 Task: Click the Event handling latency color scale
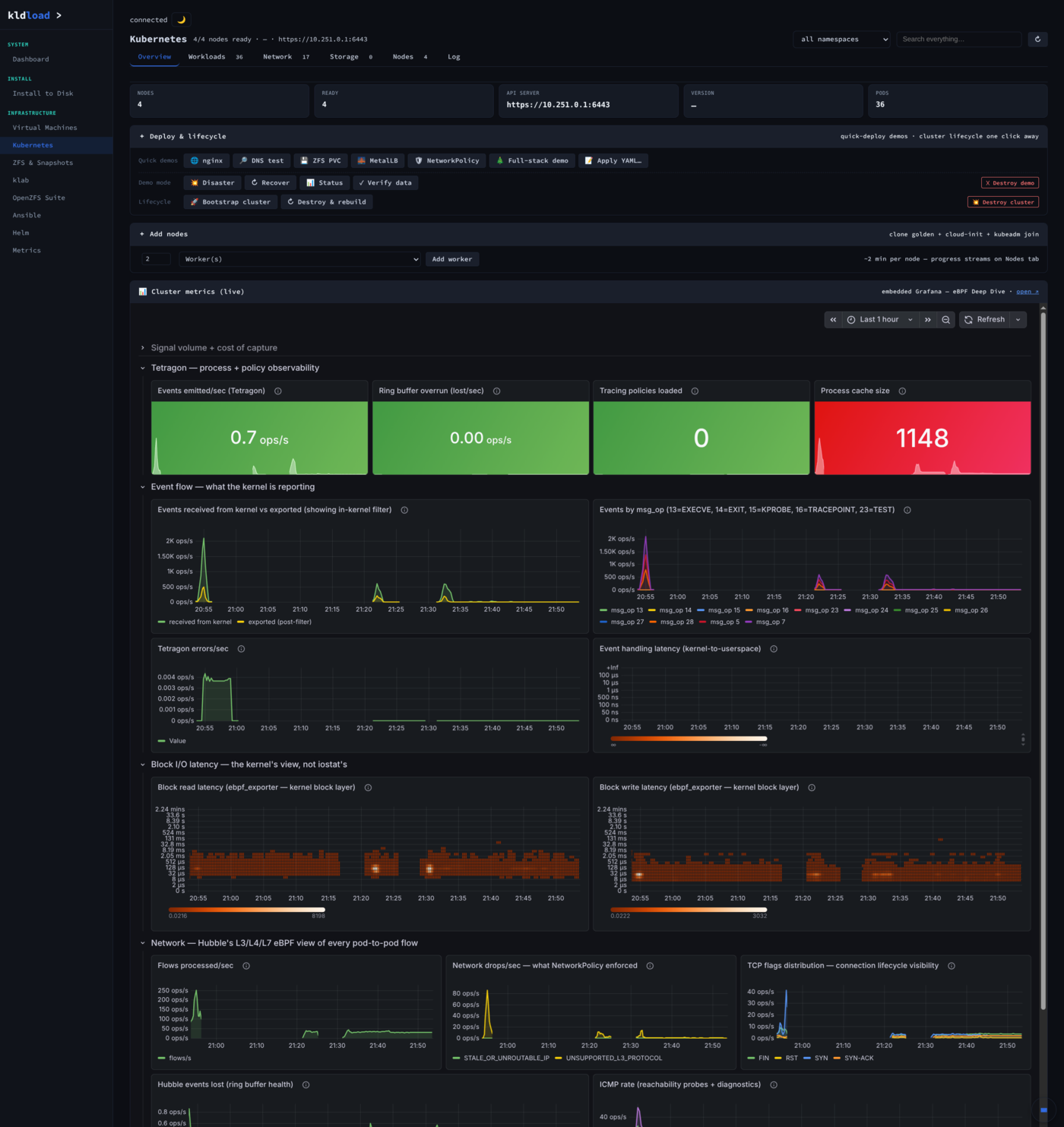(689, 738)
